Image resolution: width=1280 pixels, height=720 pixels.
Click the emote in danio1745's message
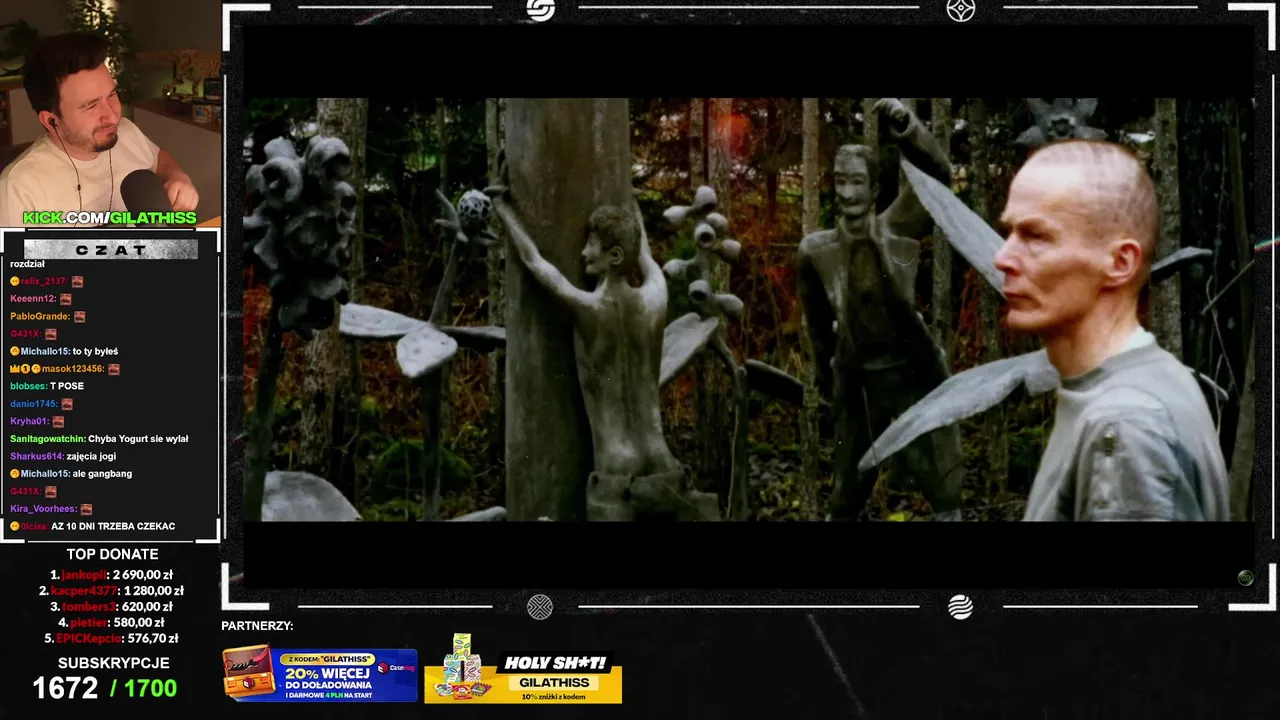click(66, 404)
